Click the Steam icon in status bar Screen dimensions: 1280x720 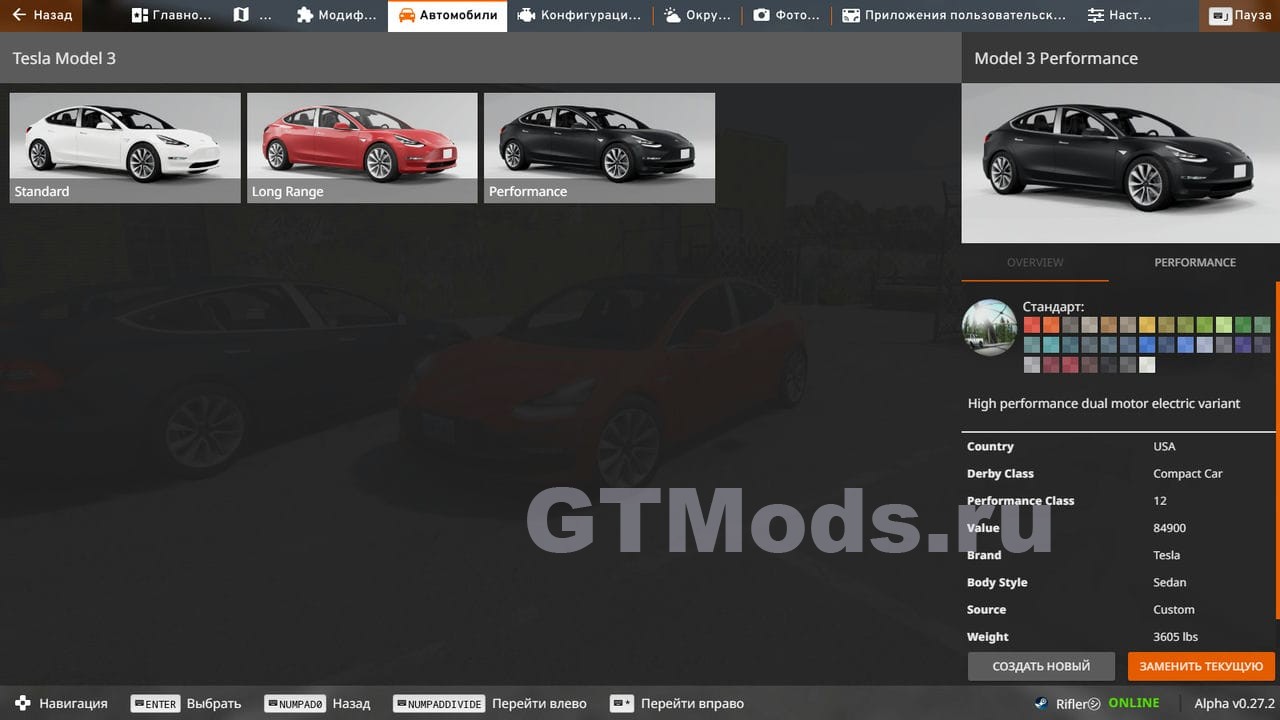pos(1041,703)
